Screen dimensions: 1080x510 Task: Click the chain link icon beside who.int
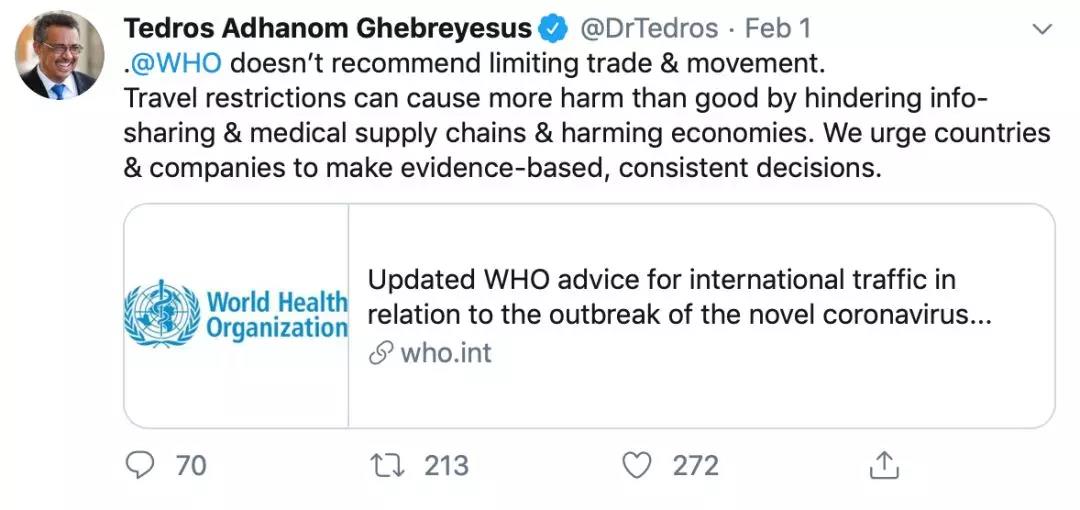click(x=381, y=354)
